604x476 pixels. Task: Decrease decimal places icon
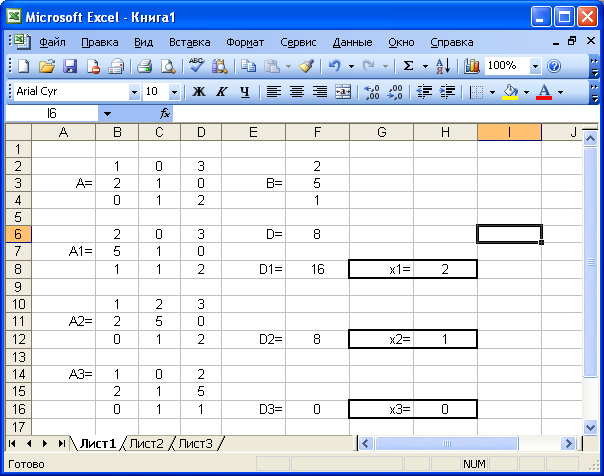pyautogui.click(x=395, y=92)
